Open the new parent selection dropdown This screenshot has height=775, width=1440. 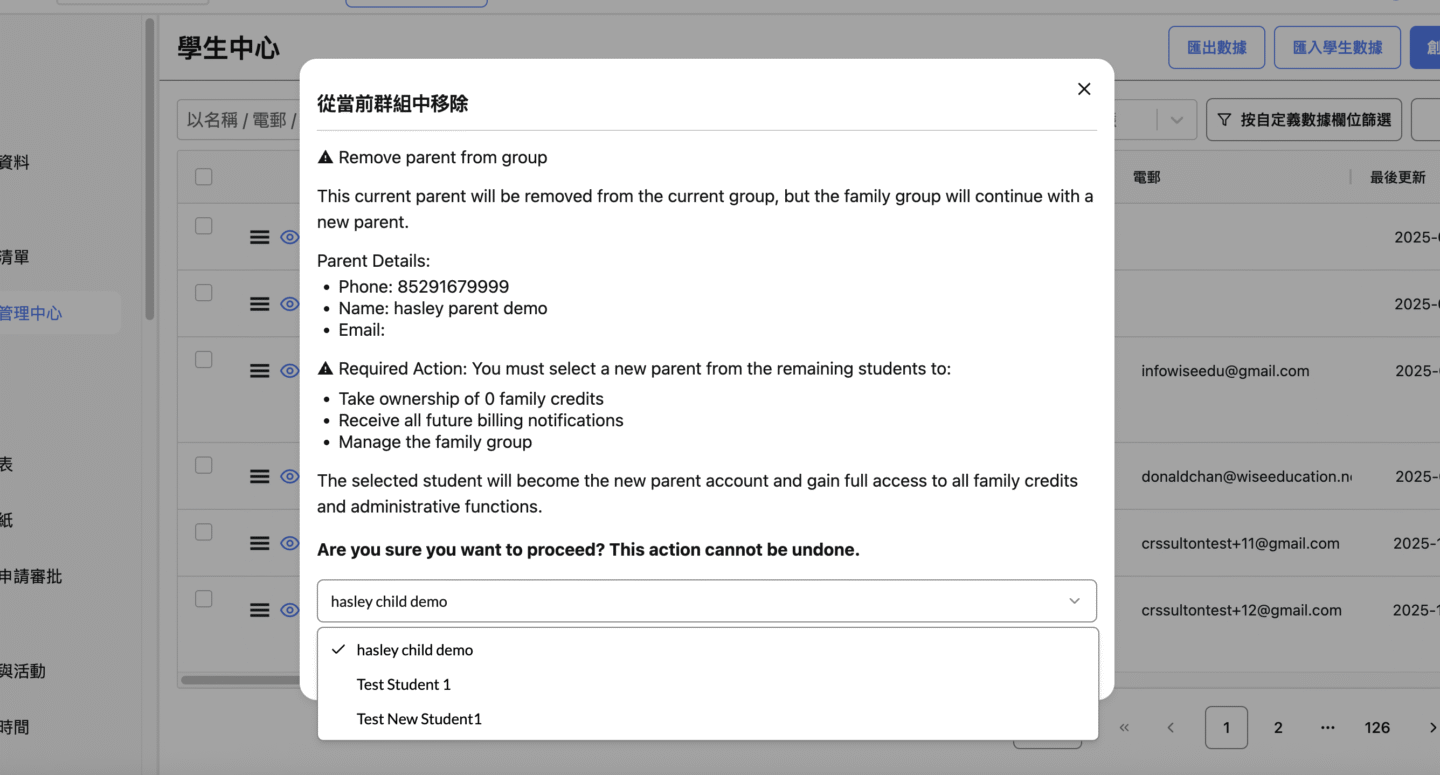(x=706, y=601)
